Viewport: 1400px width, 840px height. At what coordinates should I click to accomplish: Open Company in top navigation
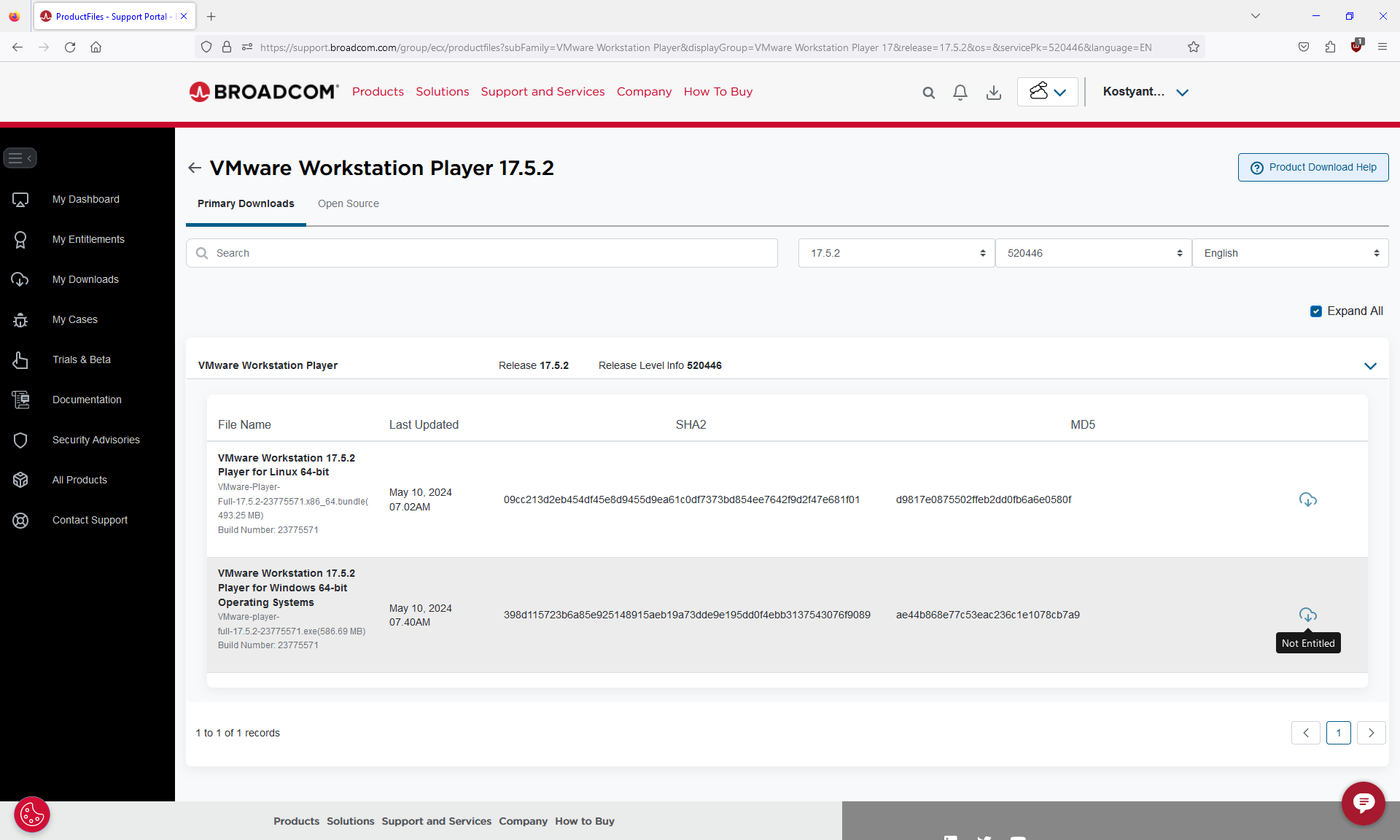tap(644, 92)
